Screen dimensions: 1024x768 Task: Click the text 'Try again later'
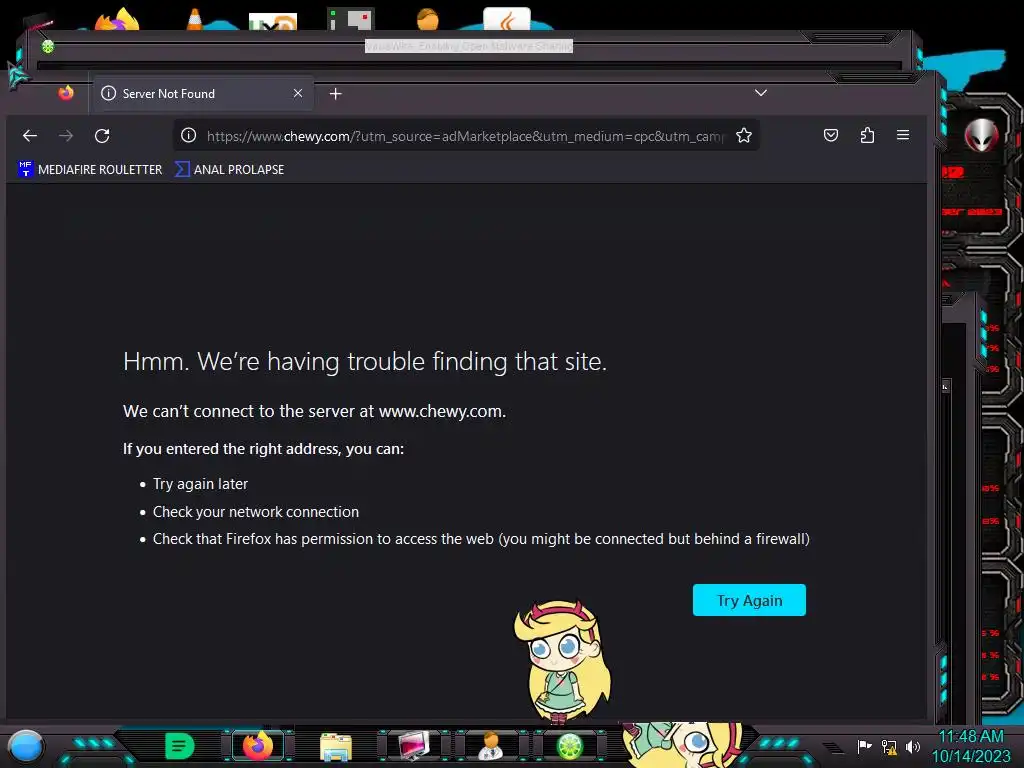point(200,484)
